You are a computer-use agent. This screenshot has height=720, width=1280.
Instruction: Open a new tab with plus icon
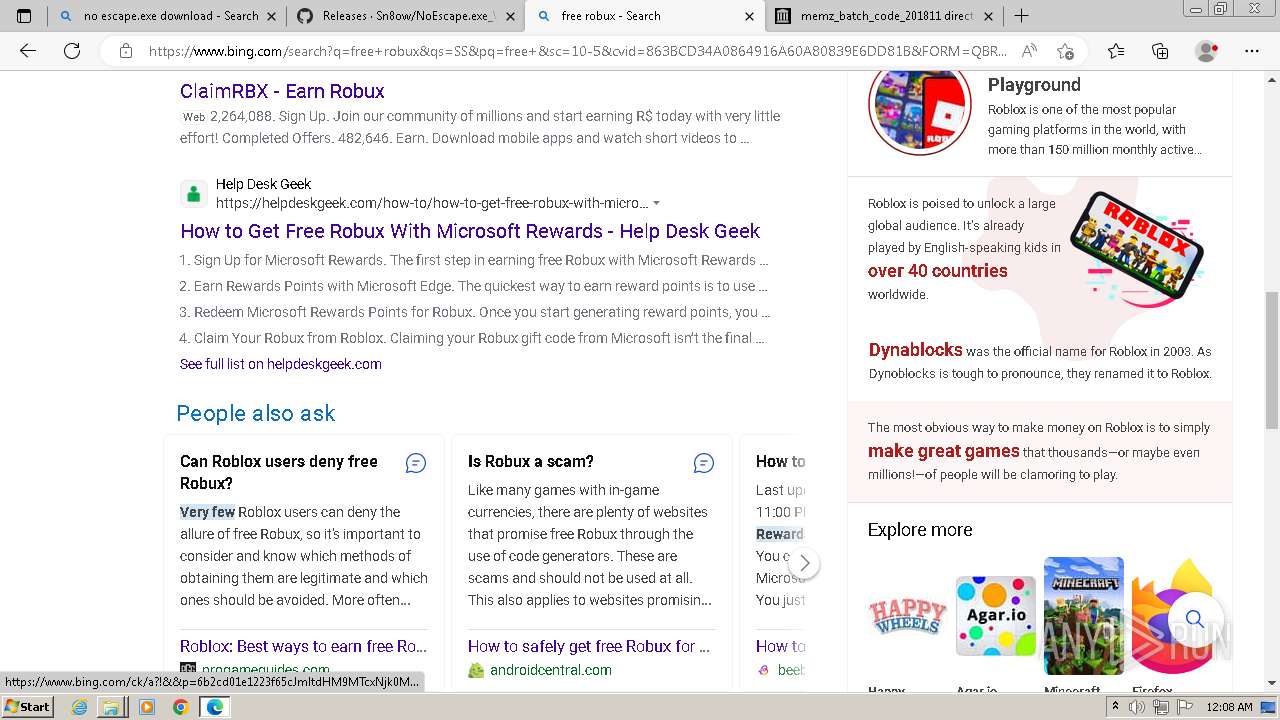click(1021, 16)
